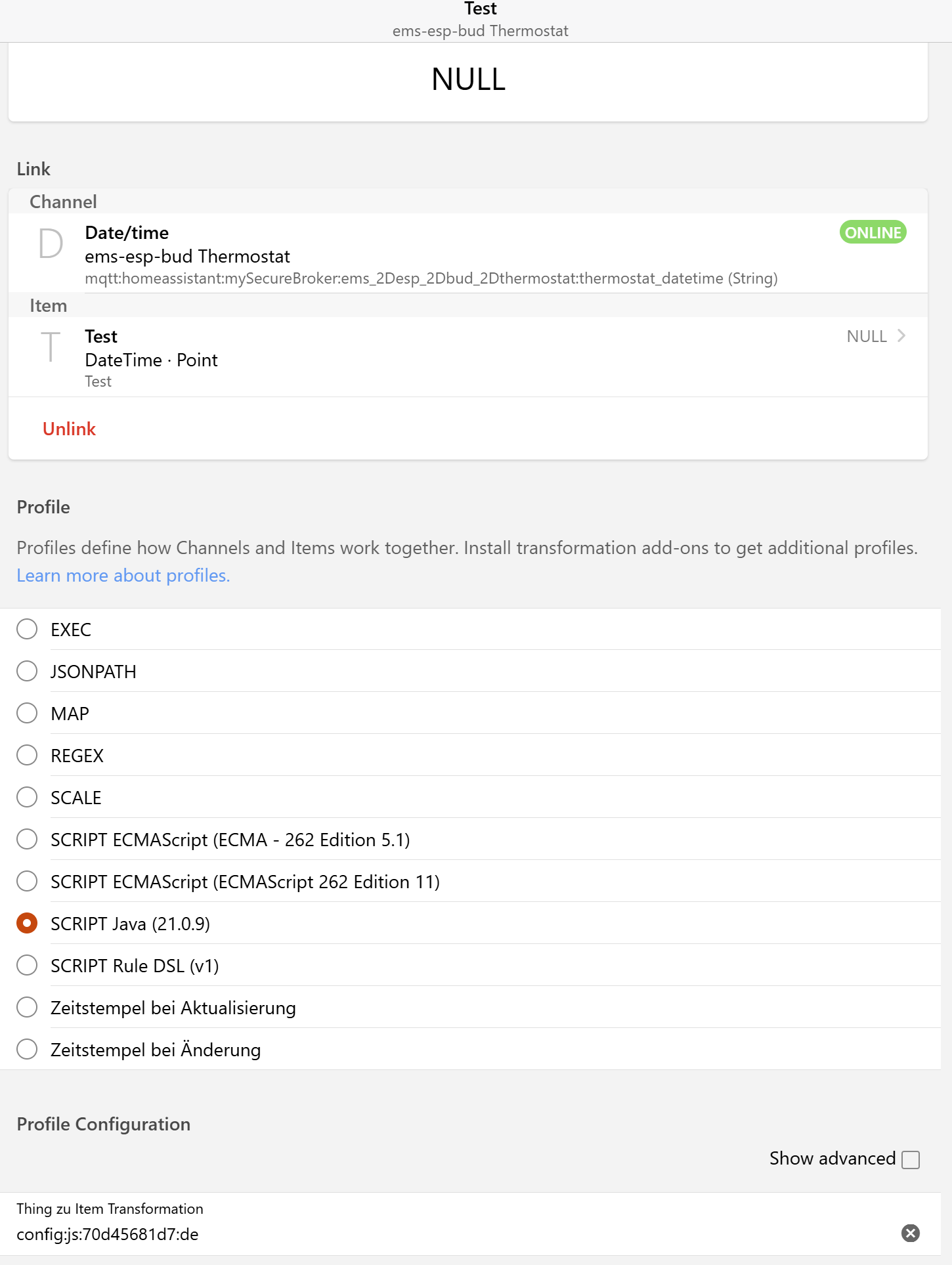Select SCRIPT ECMAScript 262 Edition 11 profile

point(27,881)
